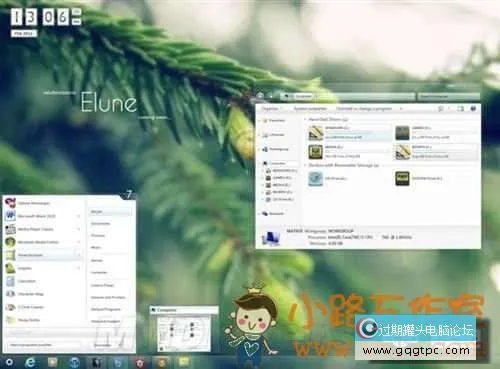The image size is (500, 369).
Task: Expand Windows Media Center jump list arrow
Action: (x=79, y=242)
